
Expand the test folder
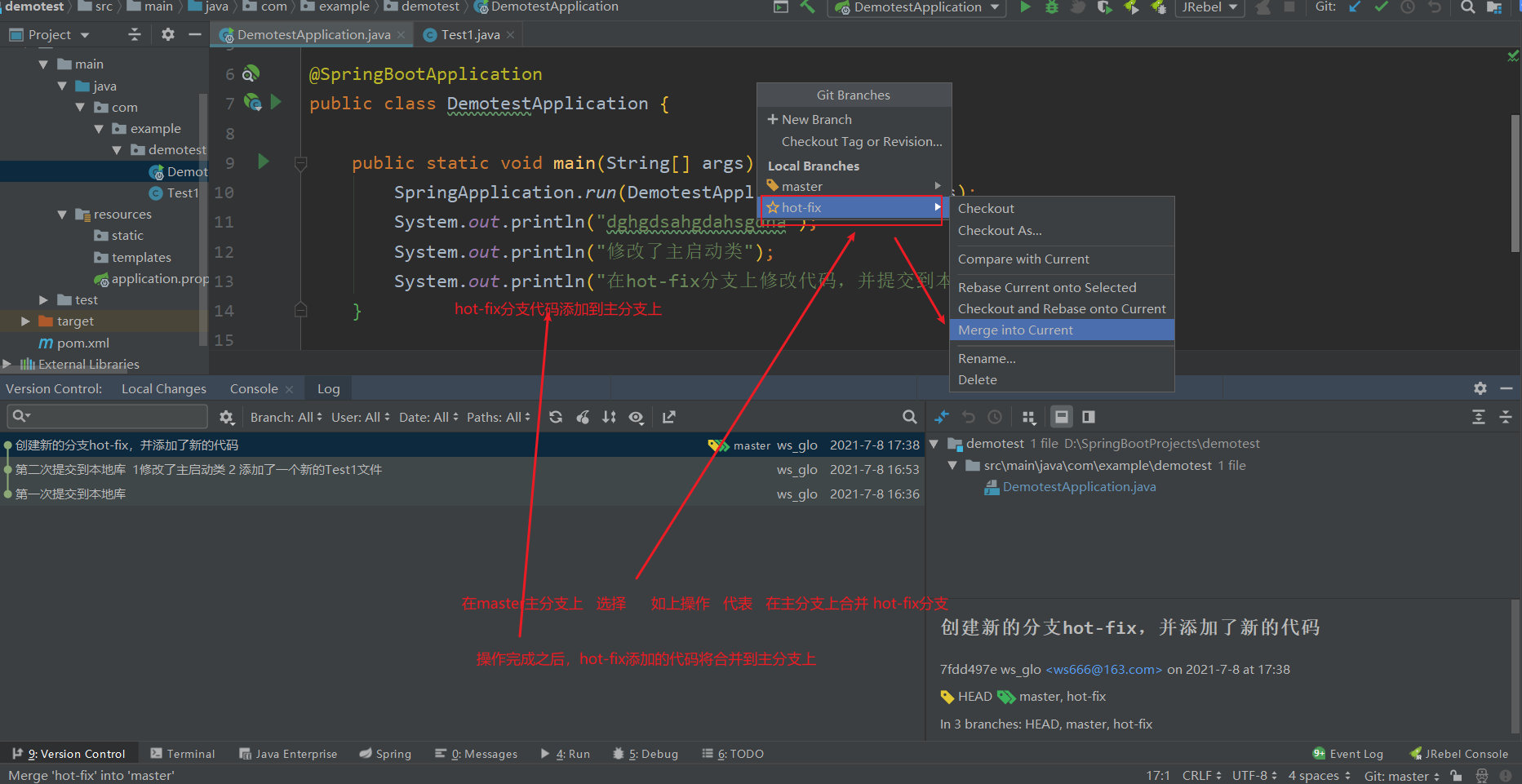pyautogui.click(x=43, y=300)
